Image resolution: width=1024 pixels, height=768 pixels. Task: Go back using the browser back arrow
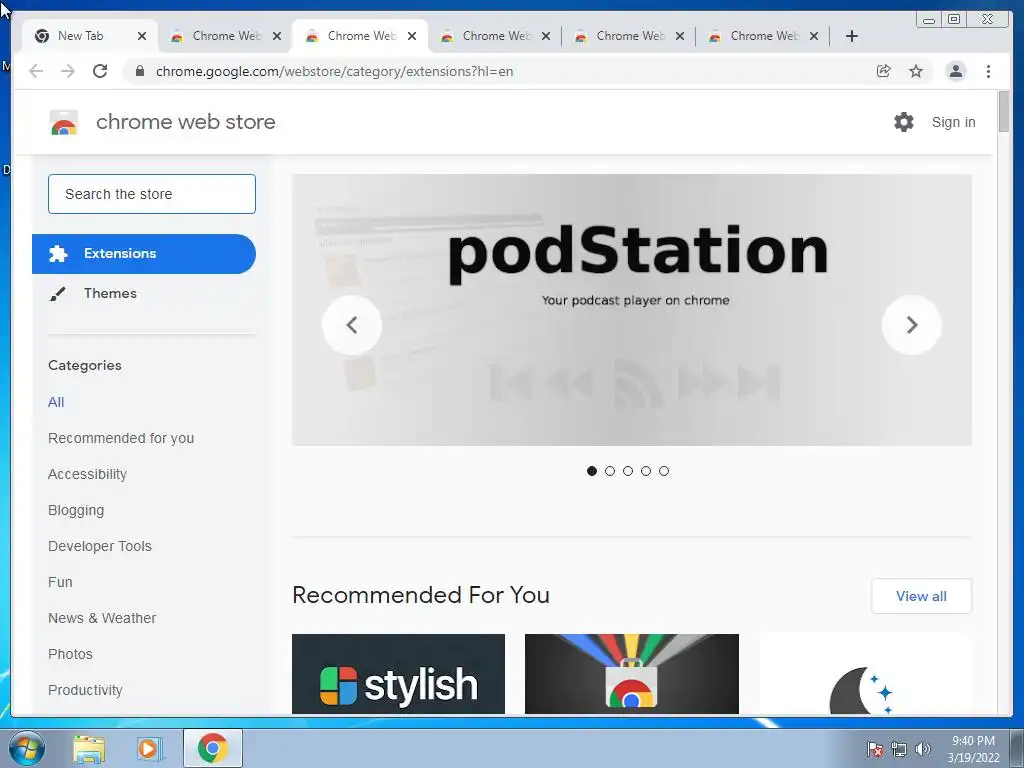tap(36, 71)
